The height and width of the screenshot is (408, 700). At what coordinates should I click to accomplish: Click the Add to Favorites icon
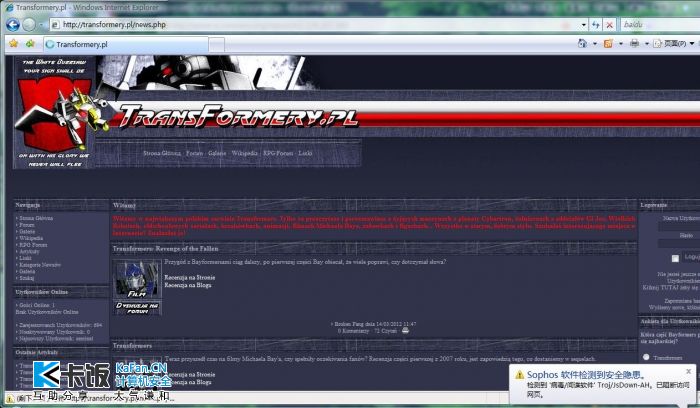point(30,44)
